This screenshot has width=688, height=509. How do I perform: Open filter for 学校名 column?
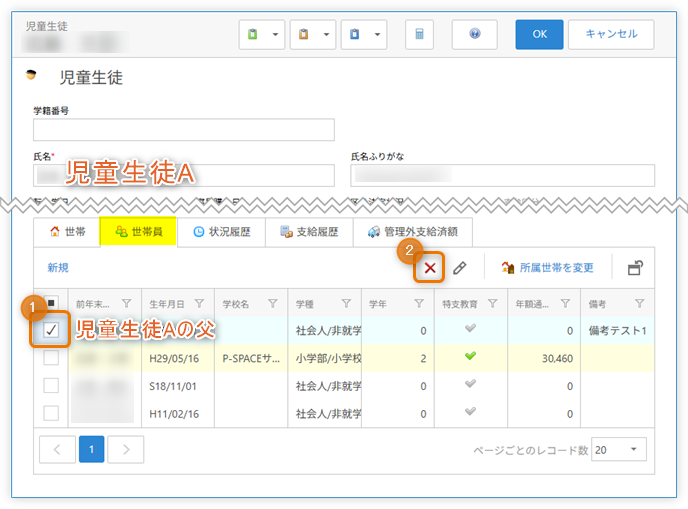click(x=273, y=303)
